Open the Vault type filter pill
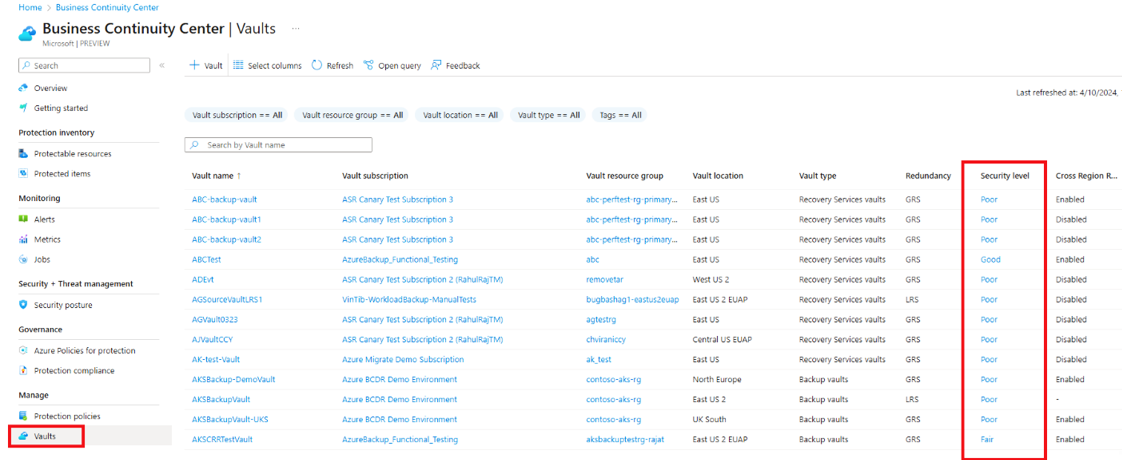Image resolution: width=1122 pixels, height=460 pixels. [x=549, y=114]
